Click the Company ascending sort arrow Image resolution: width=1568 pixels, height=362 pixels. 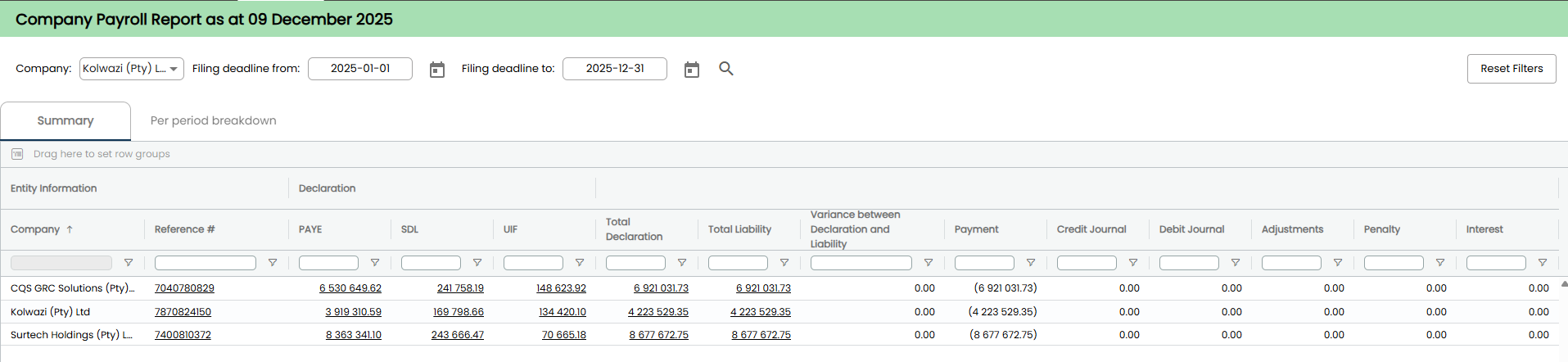(x=70, y=229)
